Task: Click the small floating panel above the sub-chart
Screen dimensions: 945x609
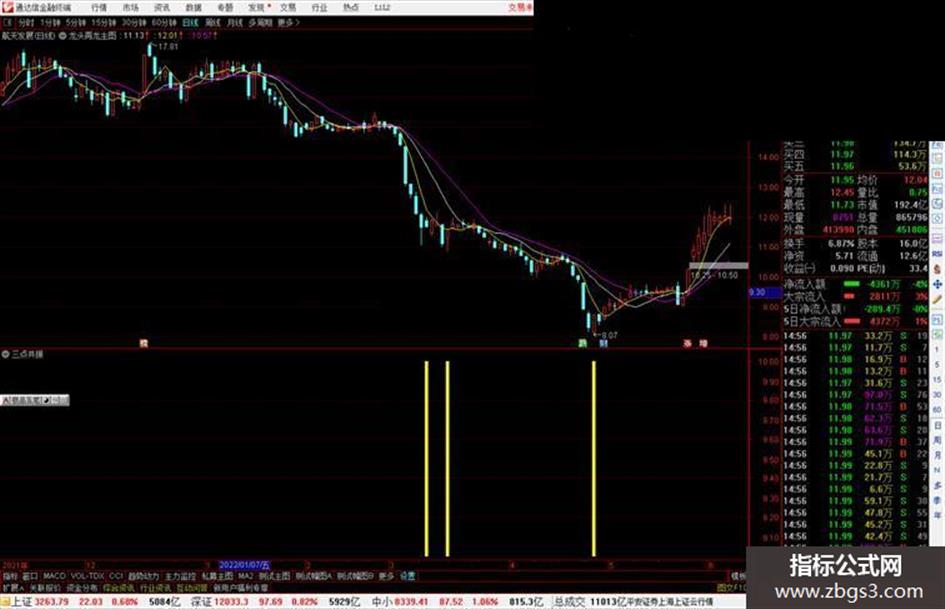Action: 35,400
